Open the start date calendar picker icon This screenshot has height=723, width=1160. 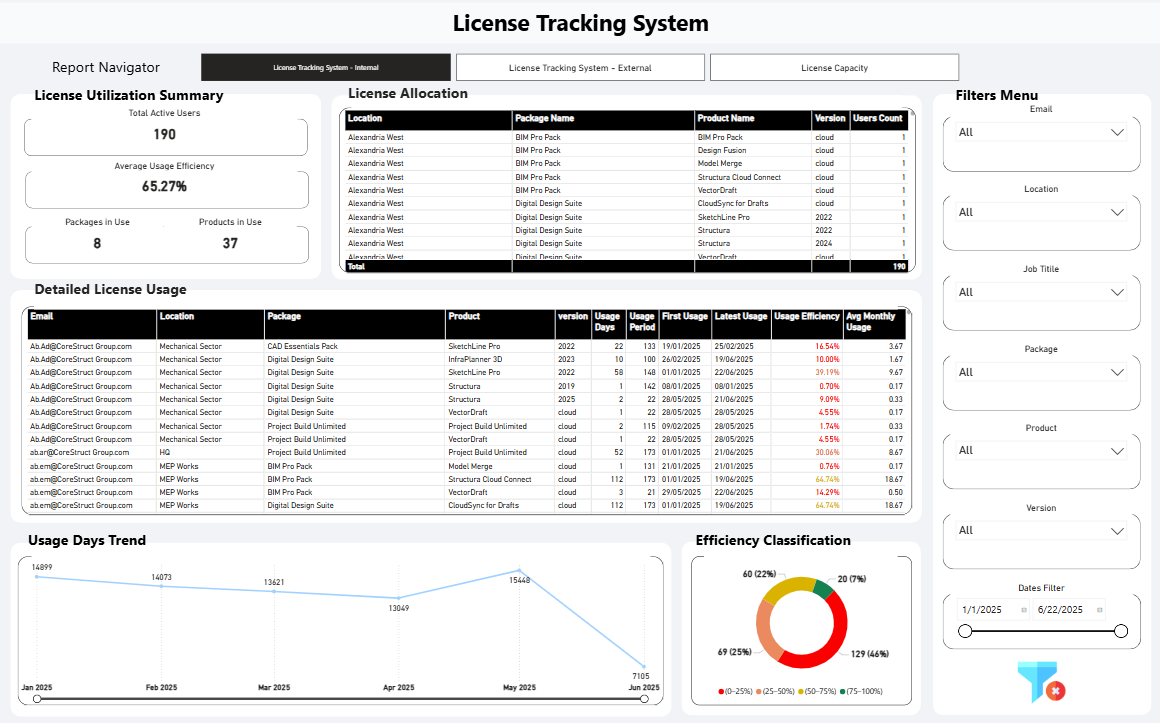[1024, 610]
